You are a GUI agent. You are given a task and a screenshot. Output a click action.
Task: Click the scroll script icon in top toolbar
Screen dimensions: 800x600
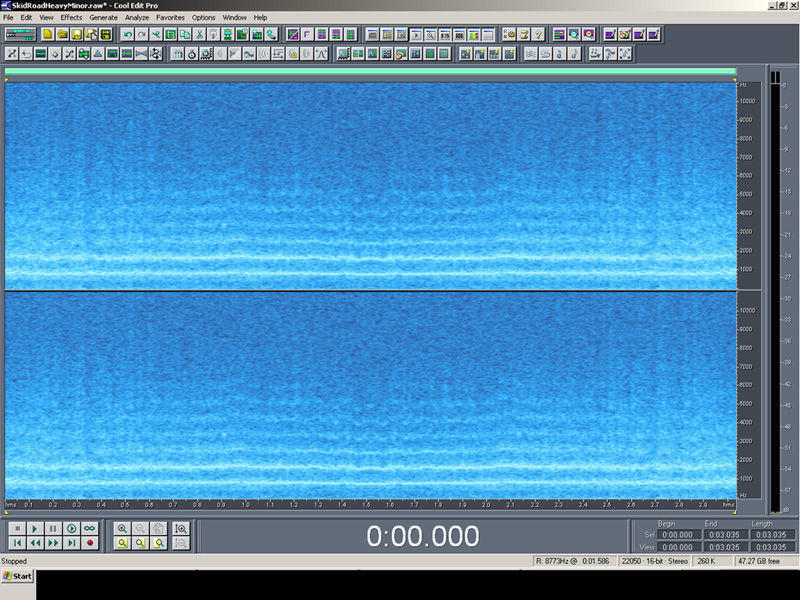[x=523, y=34]
